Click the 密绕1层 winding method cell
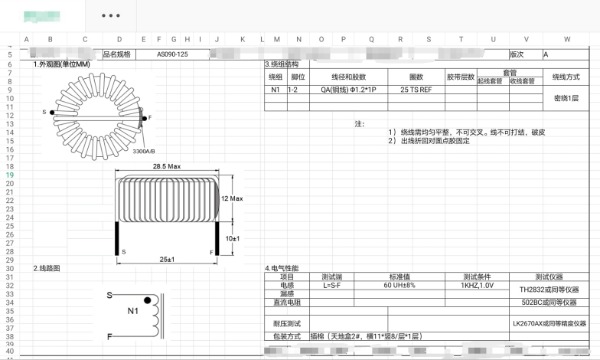 coord(566,98)
